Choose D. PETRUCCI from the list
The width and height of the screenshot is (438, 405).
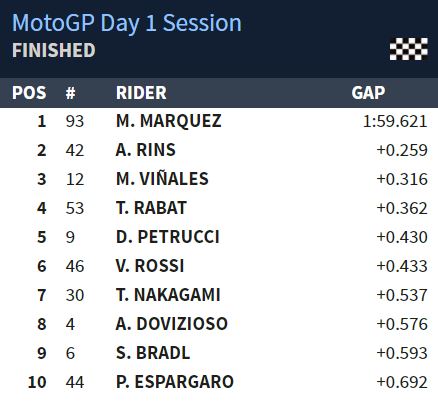[x=168, y=237]
